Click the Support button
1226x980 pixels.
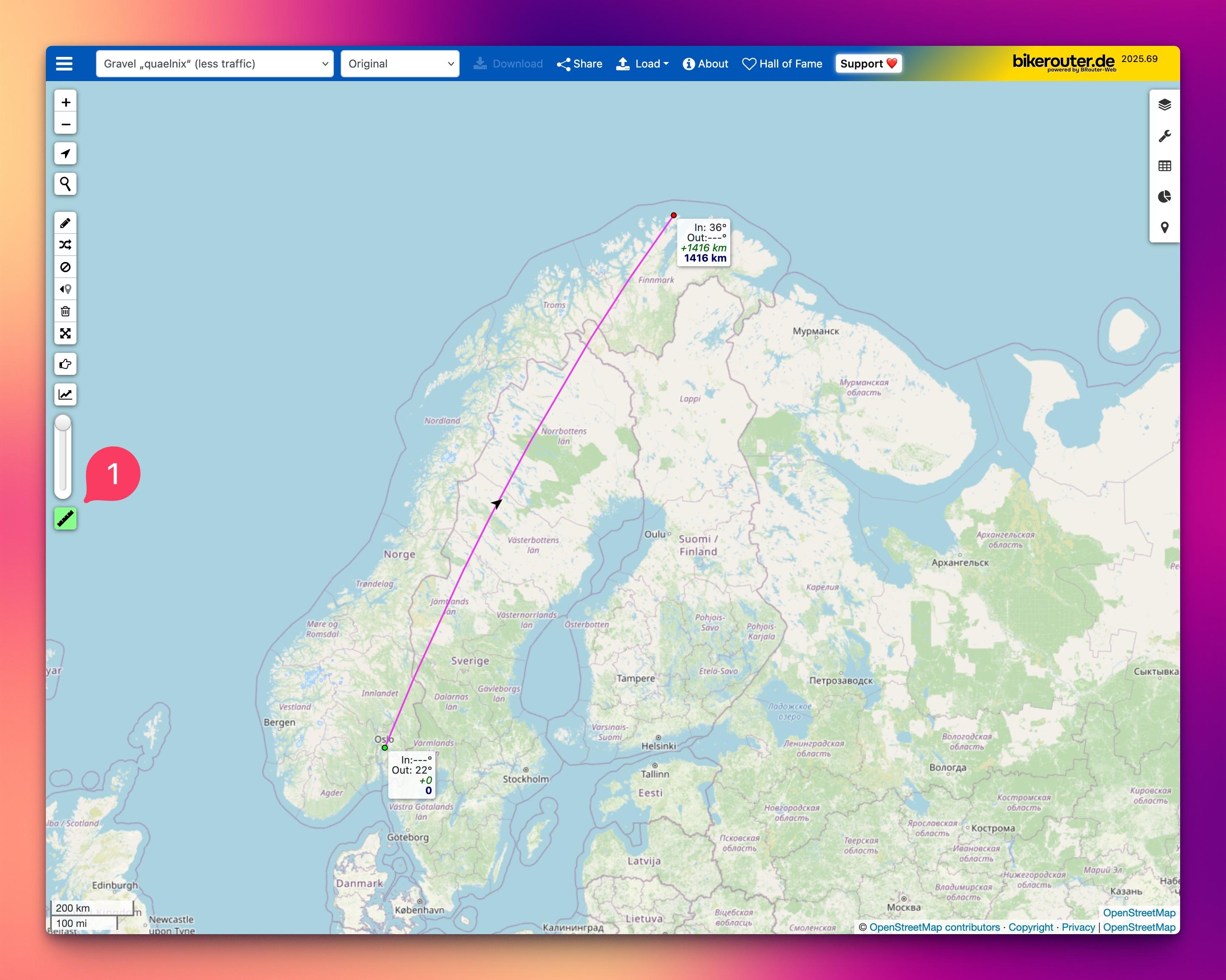(868, 64)
